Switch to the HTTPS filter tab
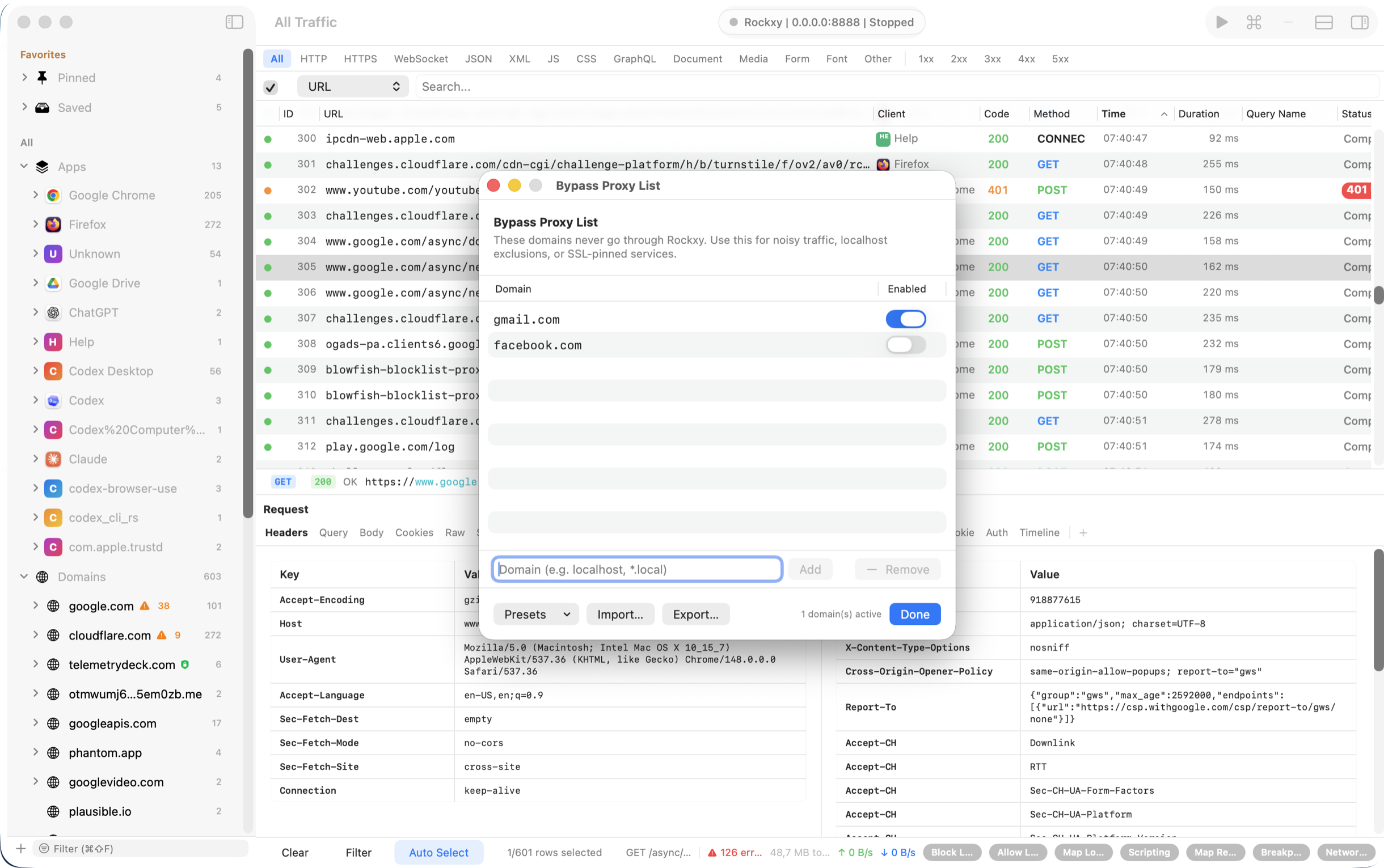The image size is (1384, 868). (x=360, y=58)
